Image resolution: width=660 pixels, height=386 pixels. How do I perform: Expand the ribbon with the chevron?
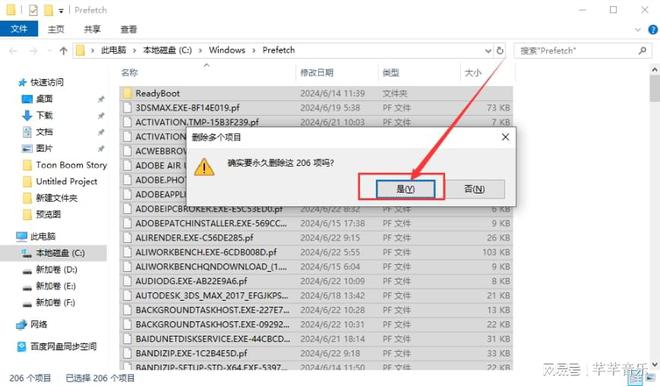[x=638, y=29]
